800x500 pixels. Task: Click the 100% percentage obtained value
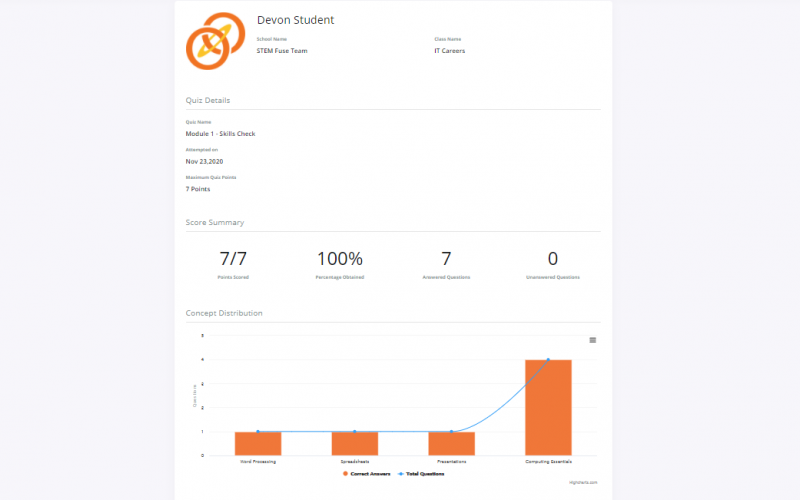pos(340,259)
